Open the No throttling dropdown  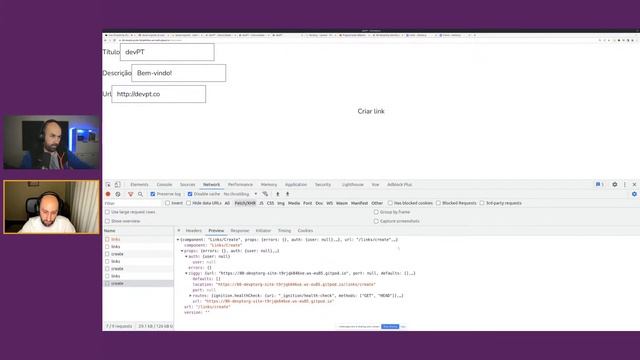click(x=240, y=194)
